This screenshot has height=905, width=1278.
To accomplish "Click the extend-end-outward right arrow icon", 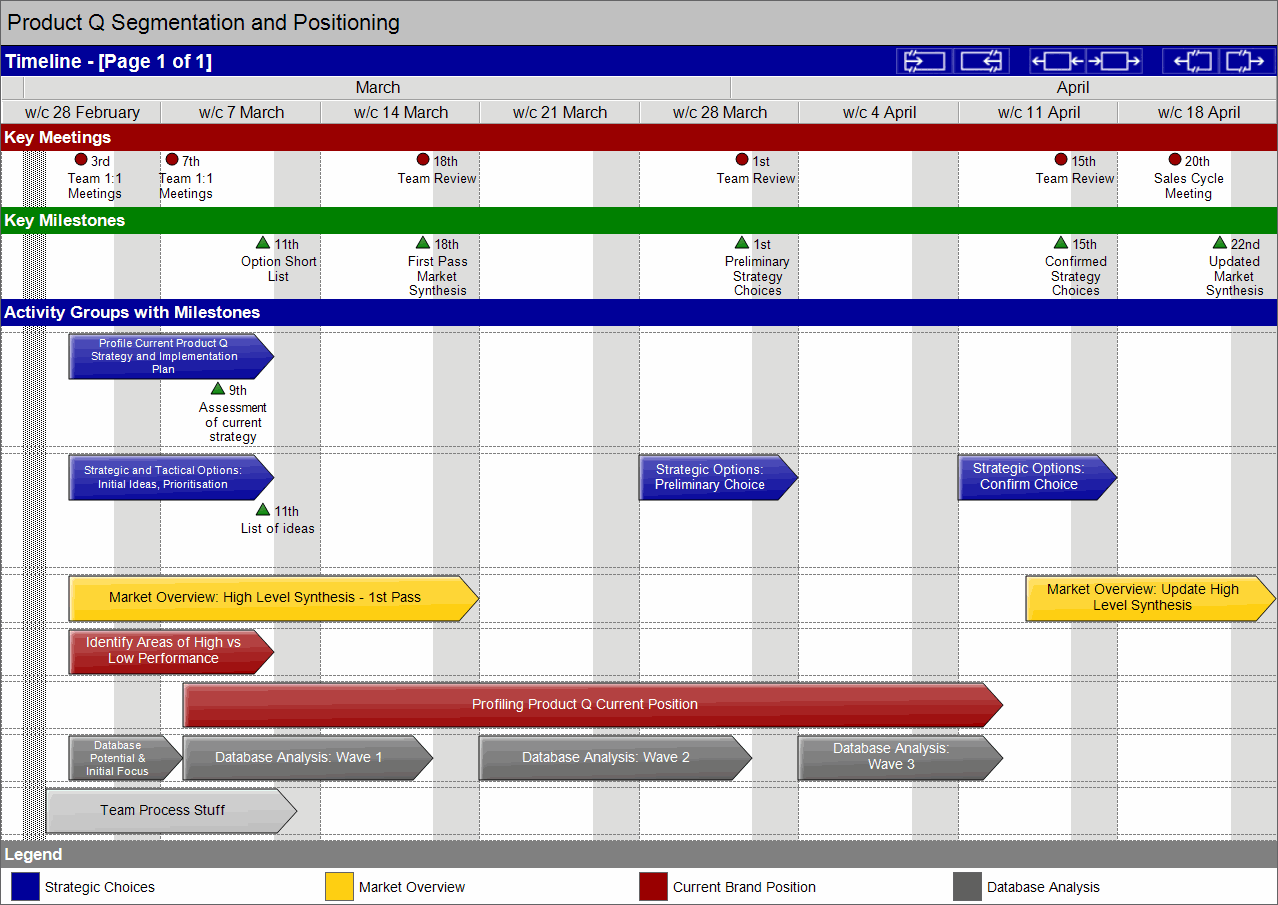I will pos(1247,61).
